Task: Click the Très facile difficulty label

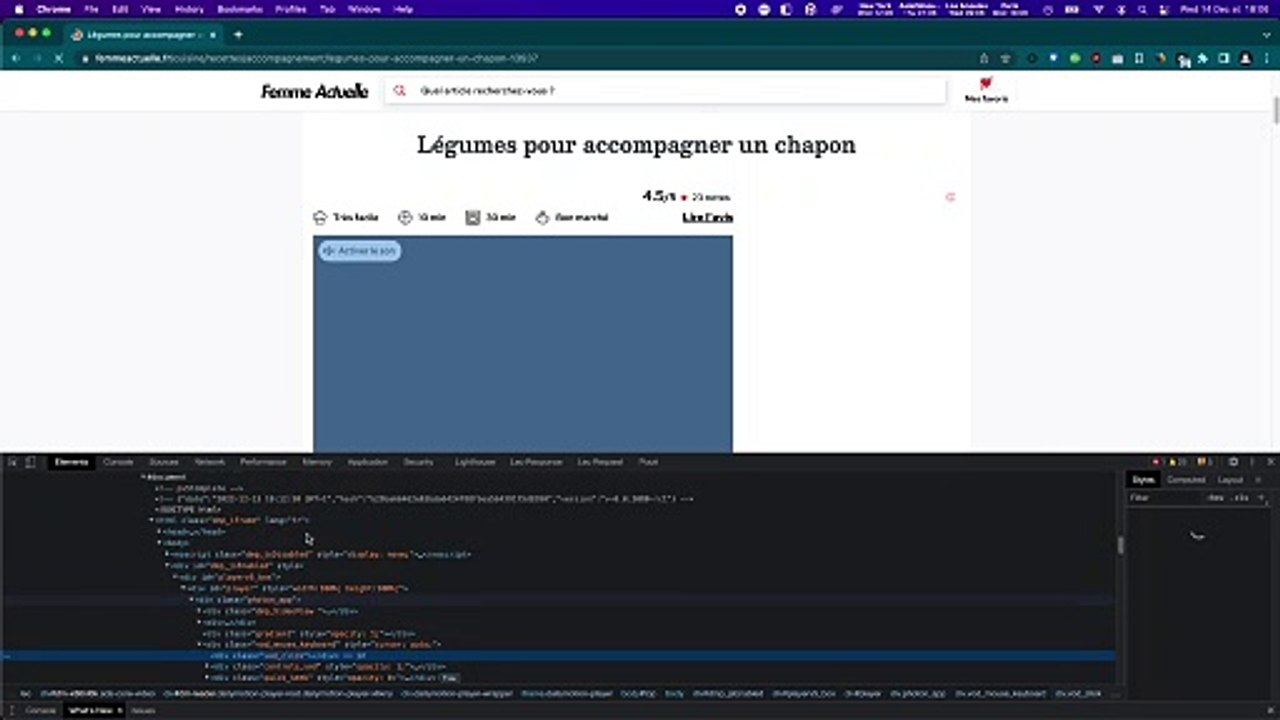Action: pos(356,217)
